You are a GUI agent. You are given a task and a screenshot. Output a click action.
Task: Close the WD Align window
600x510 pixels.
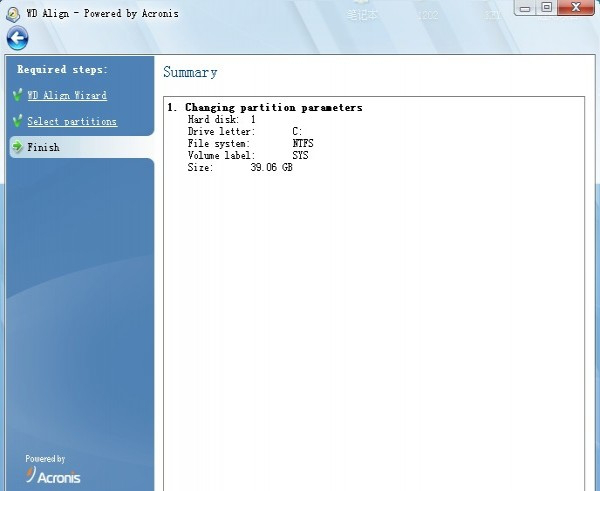click(576, 7)
